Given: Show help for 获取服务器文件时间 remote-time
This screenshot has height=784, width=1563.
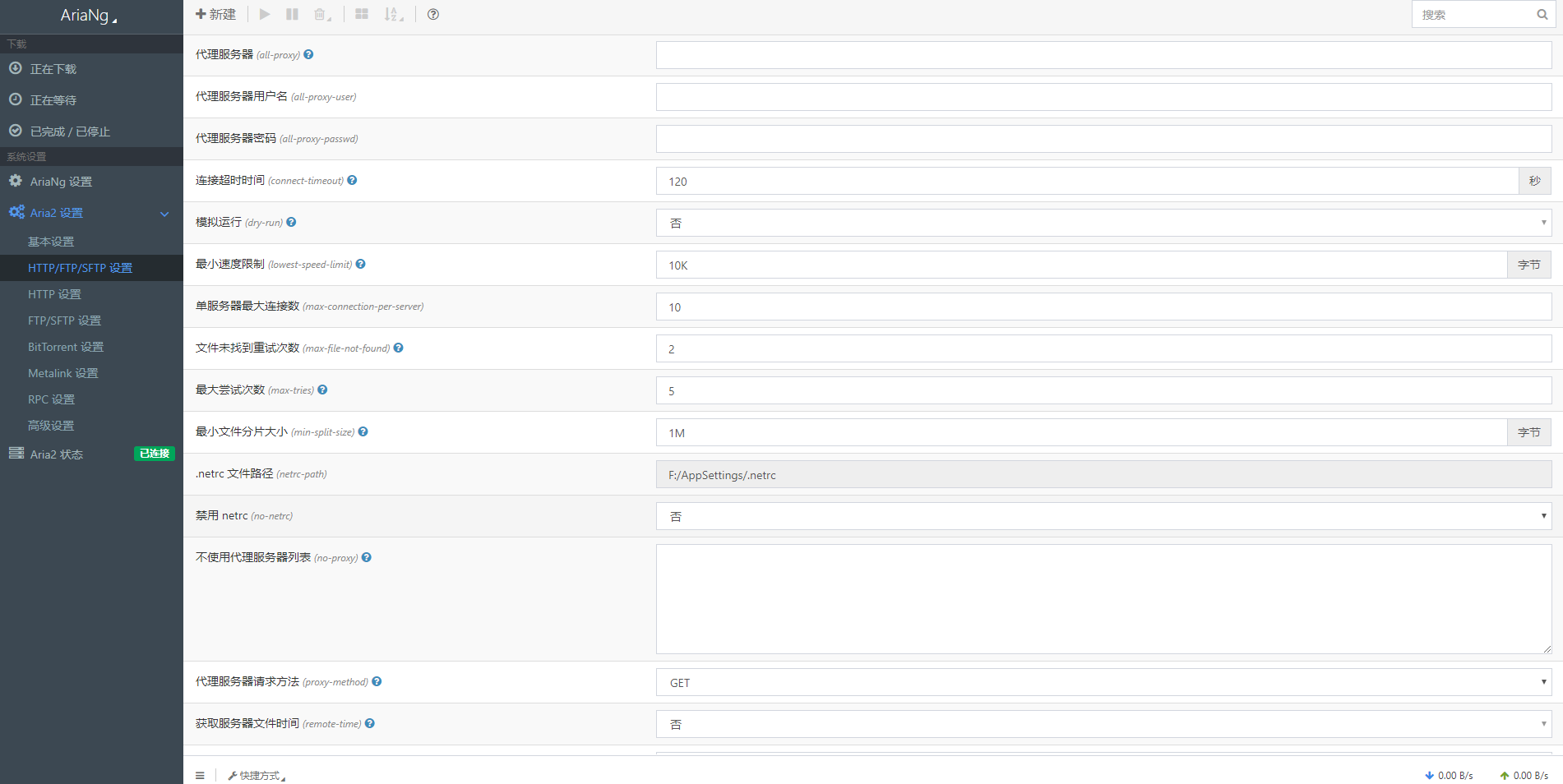Looking at the screenshot, I should (x=370, y=723).
